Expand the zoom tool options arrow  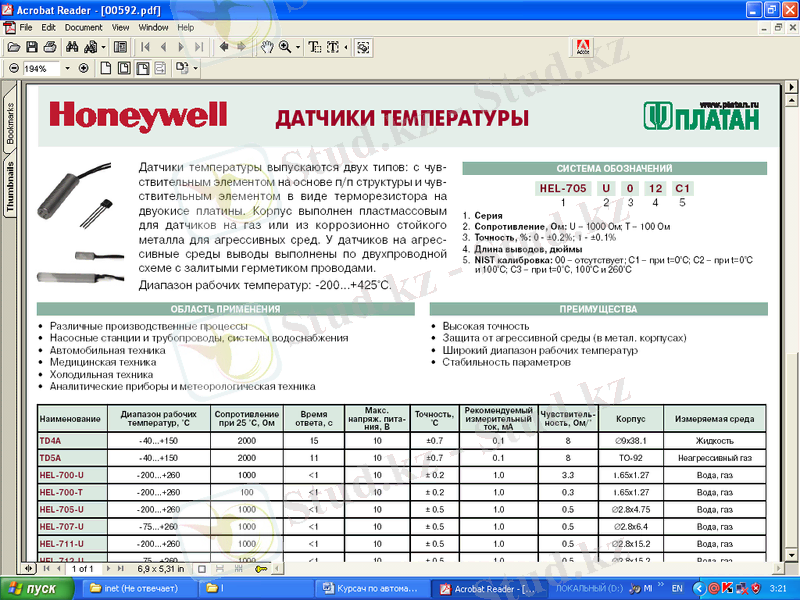click(298, 47)
